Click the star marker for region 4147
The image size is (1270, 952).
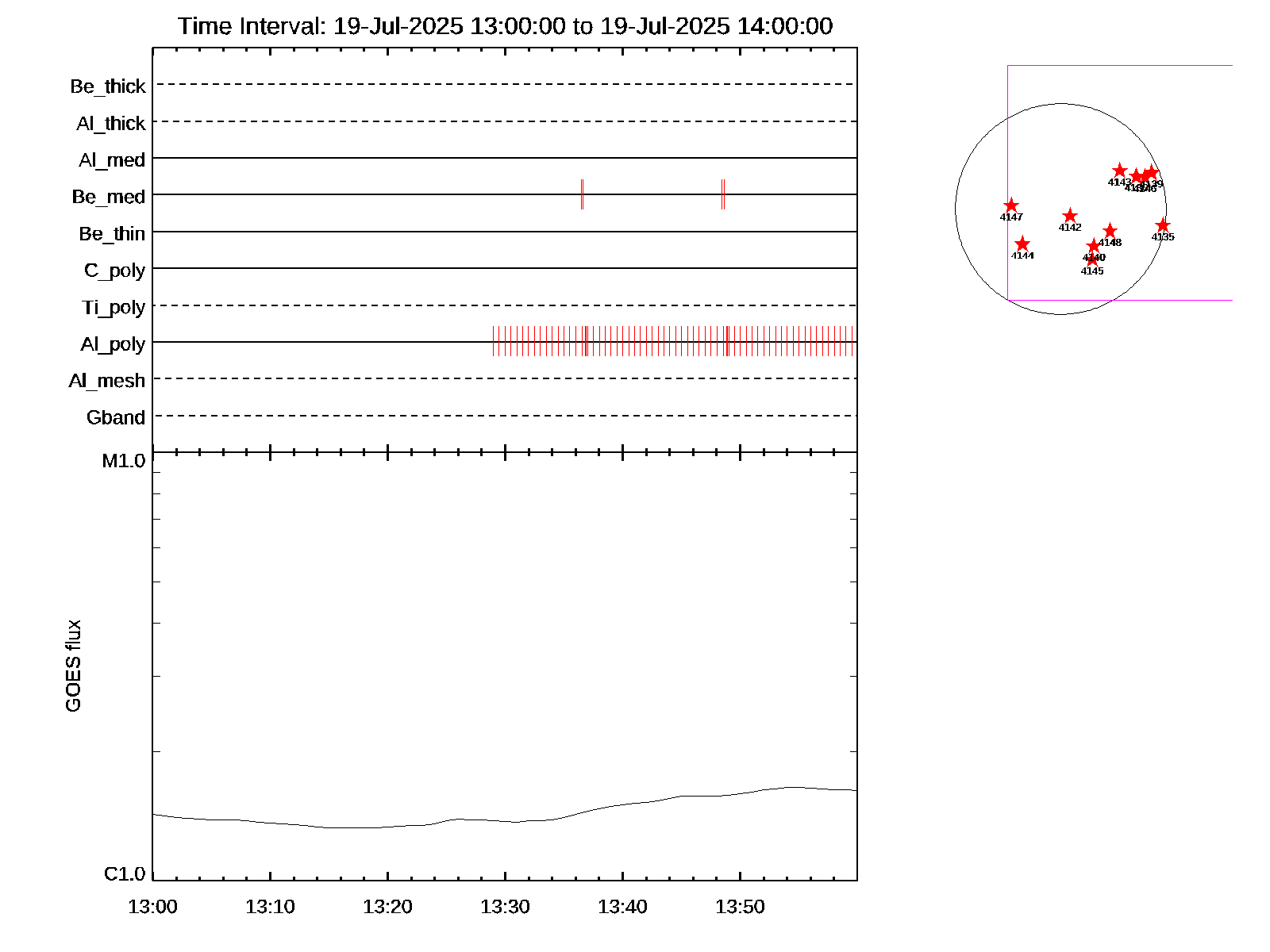click(x=1011, y=206)
